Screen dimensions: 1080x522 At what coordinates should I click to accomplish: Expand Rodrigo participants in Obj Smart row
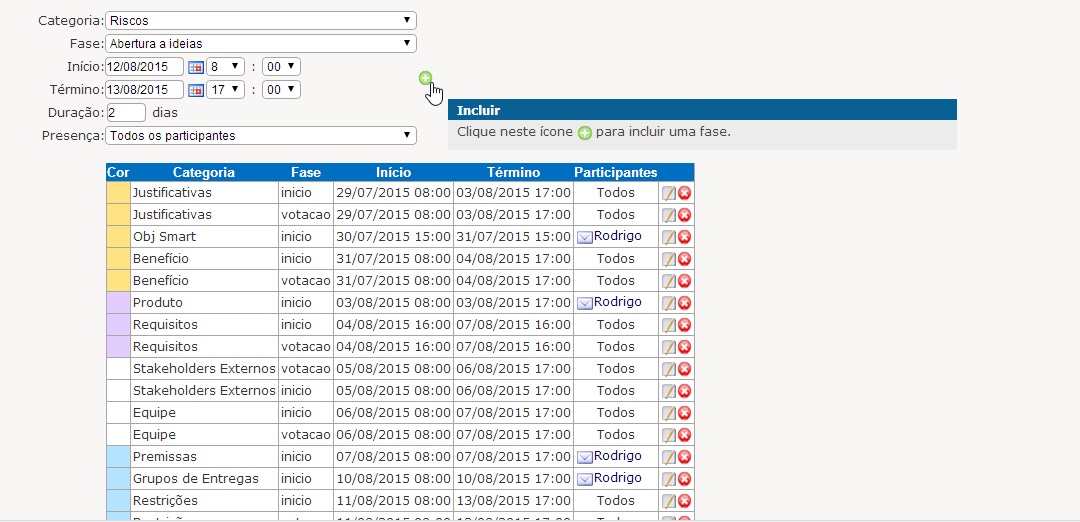pyautogui.click(x=585, y=237)
